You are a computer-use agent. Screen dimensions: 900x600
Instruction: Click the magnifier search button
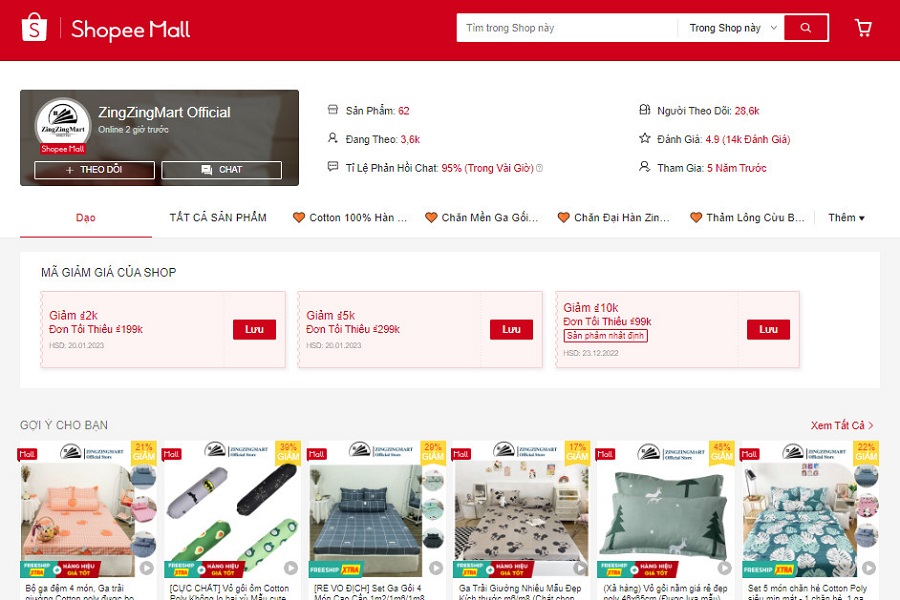pos(806,28)
